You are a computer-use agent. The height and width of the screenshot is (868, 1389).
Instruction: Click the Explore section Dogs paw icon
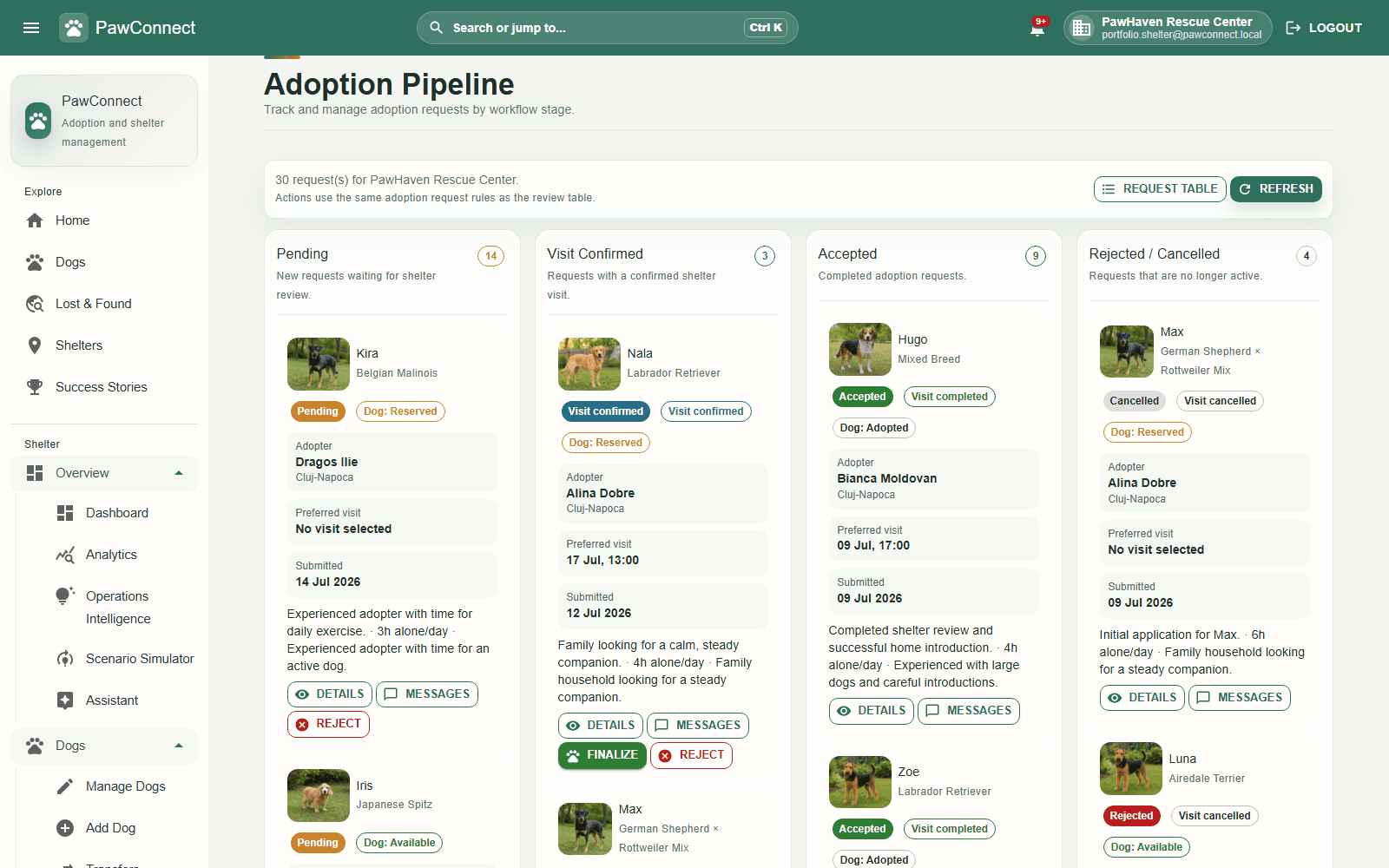coord(35,262)
